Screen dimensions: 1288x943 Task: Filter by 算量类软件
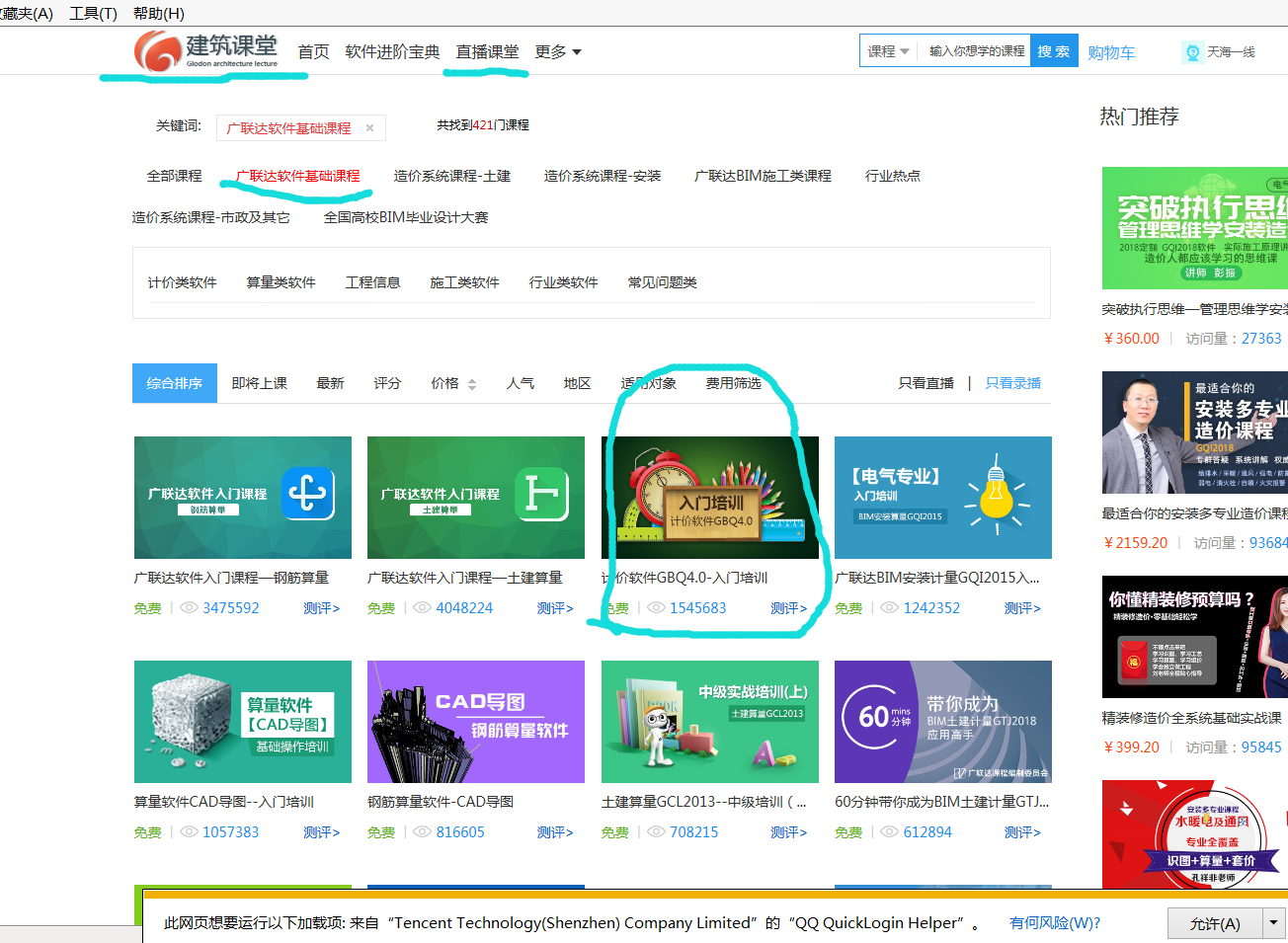(281, 282)
